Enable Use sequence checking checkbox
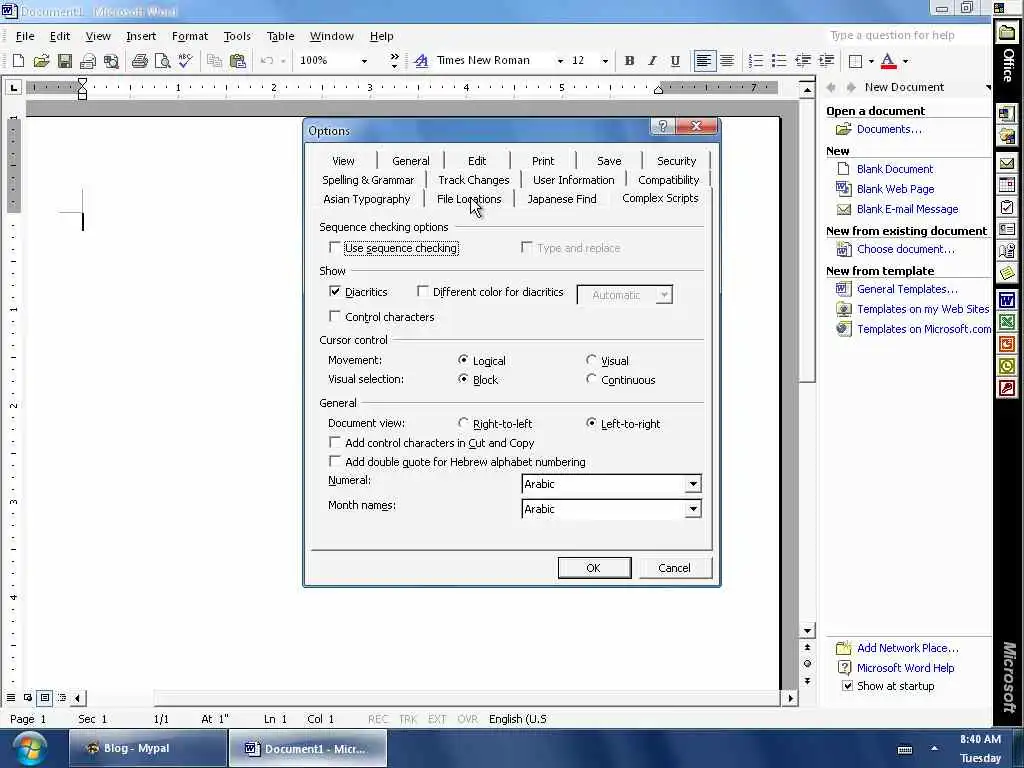Image resolution: width=1024 pixels, height=768 pixels. pyautogui.click(x=335, y=248)
